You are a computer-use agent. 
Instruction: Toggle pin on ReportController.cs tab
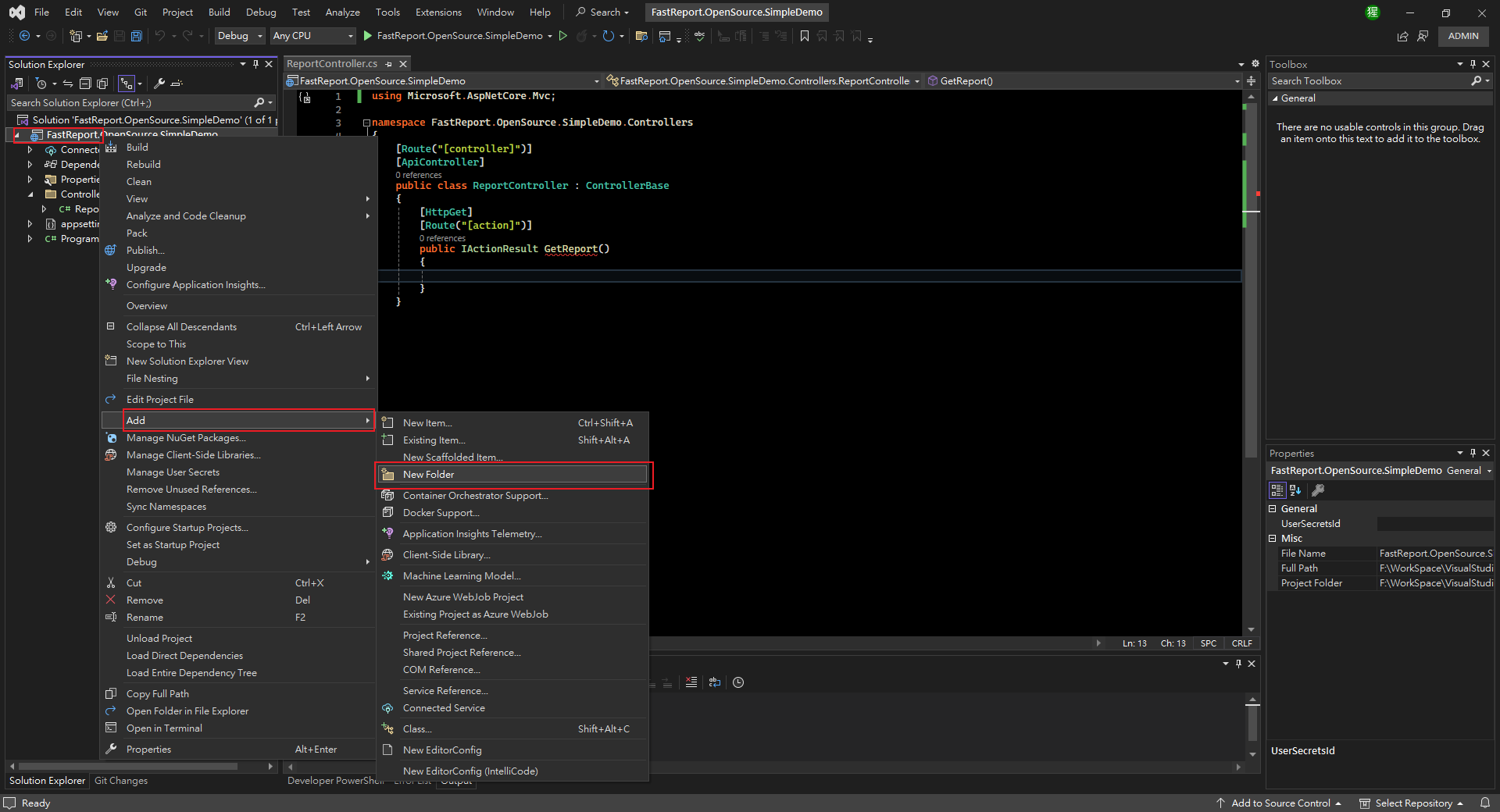[389, 64]
